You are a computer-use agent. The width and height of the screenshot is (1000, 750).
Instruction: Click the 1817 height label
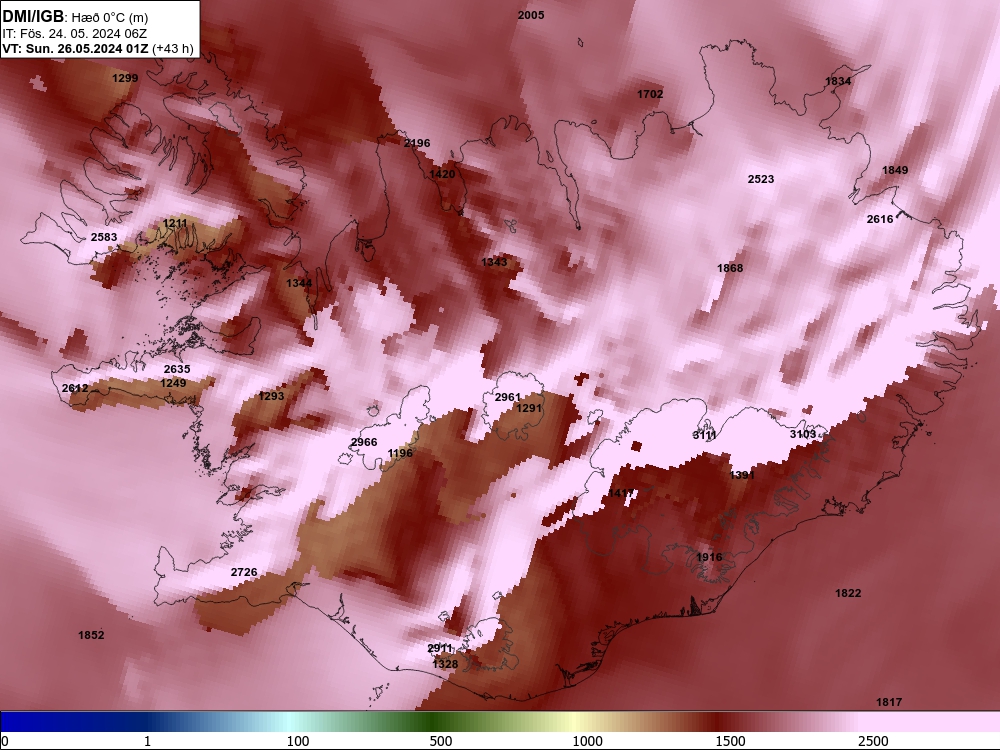(x=889, y=702)
